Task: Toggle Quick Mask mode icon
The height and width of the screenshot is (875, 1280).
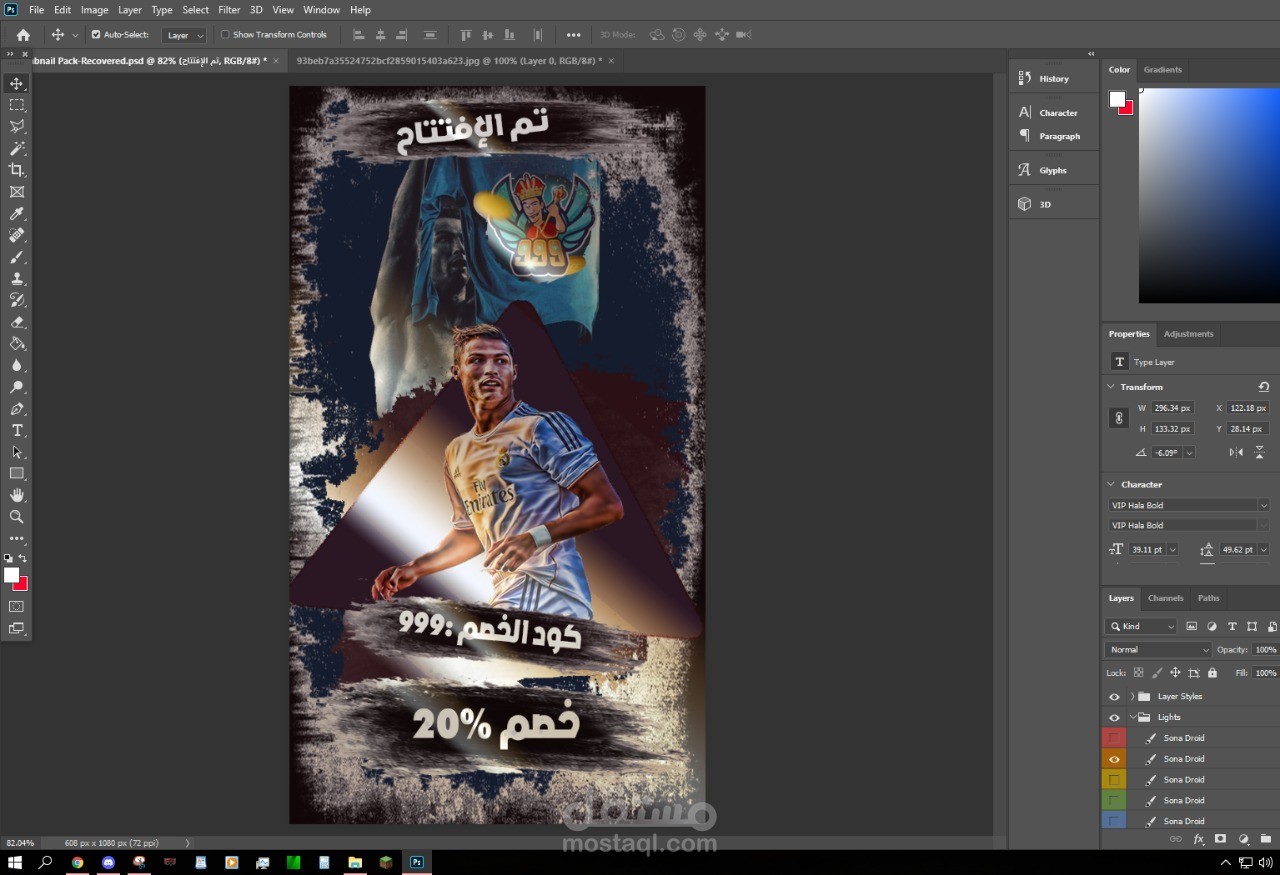Action: [x=17, y=606]
